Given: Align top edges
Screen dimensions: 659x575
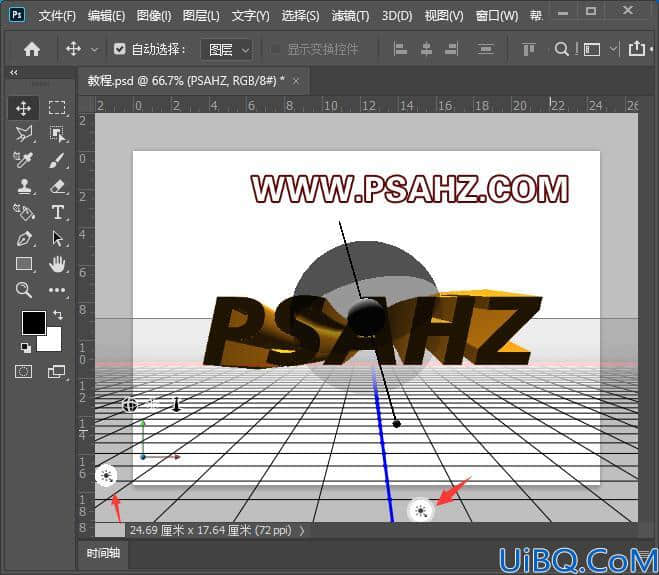Looking at the screenshot, I should click(x=529, y=49).
